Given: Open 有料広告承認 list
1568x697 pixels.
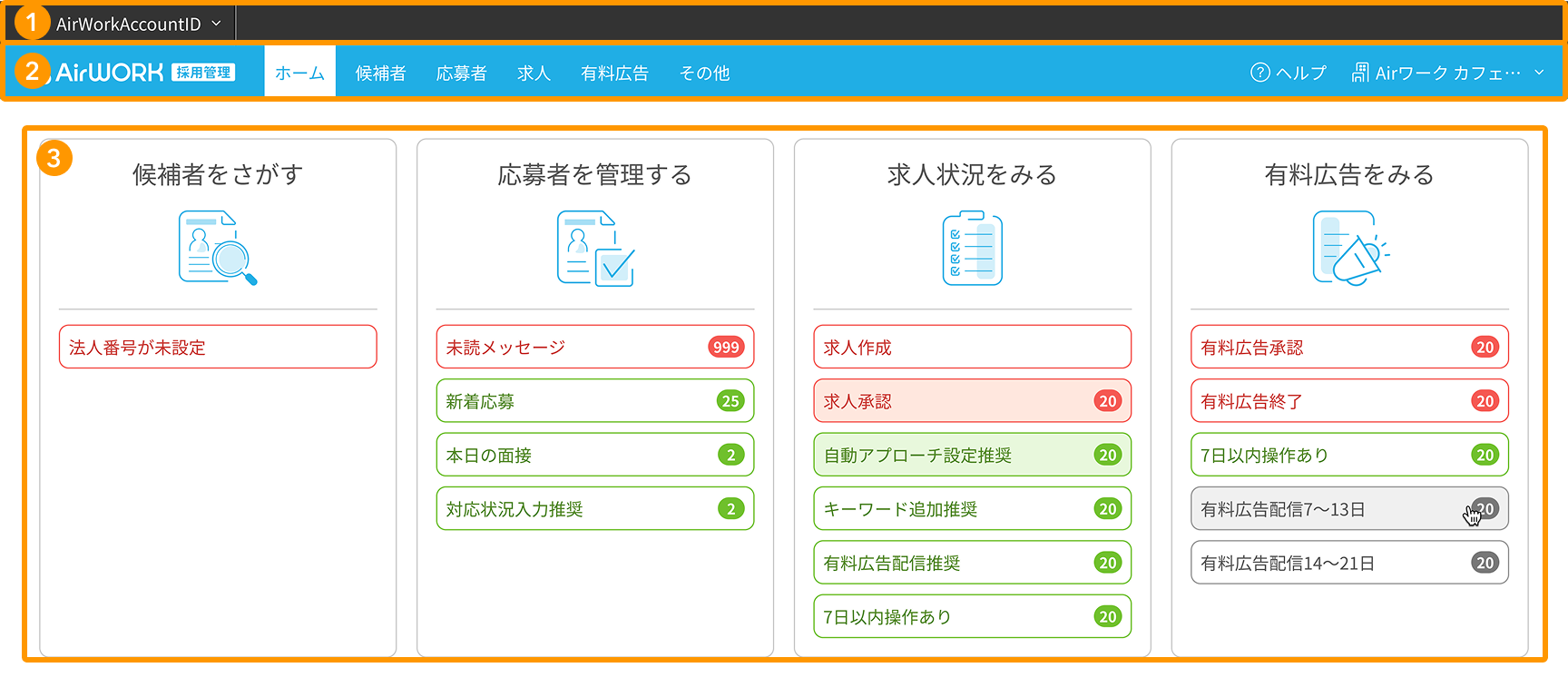Looking at the screenshot, I should point(1350,347).
